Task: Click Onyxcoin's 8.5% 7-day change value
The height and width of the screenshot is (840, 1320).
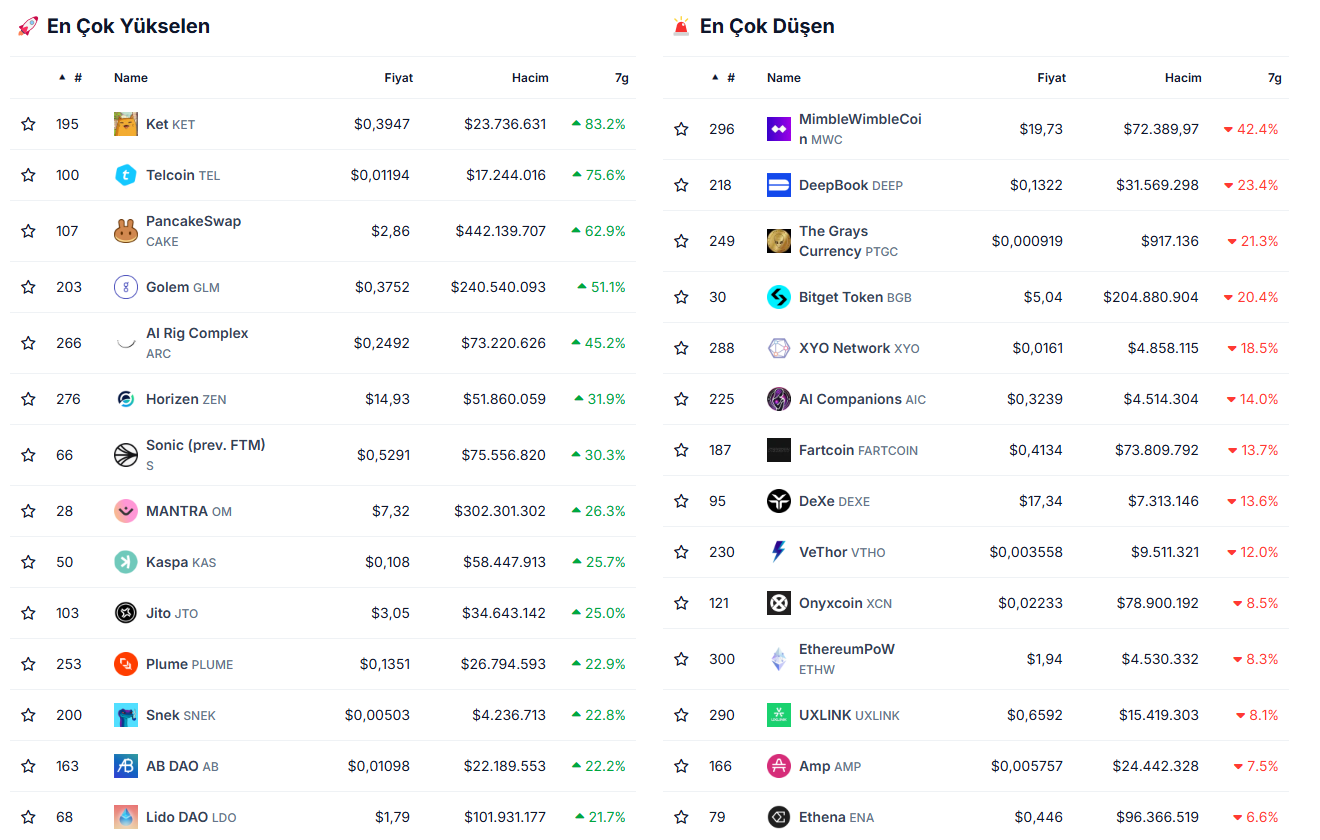Action: 1261,603
